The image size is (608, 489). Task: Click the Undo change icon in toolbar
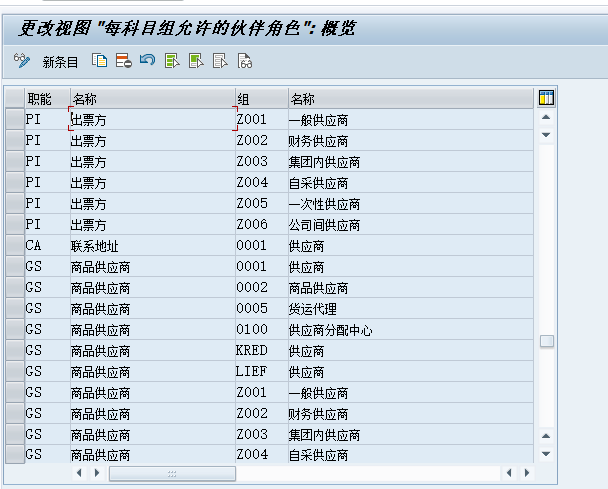147,62
